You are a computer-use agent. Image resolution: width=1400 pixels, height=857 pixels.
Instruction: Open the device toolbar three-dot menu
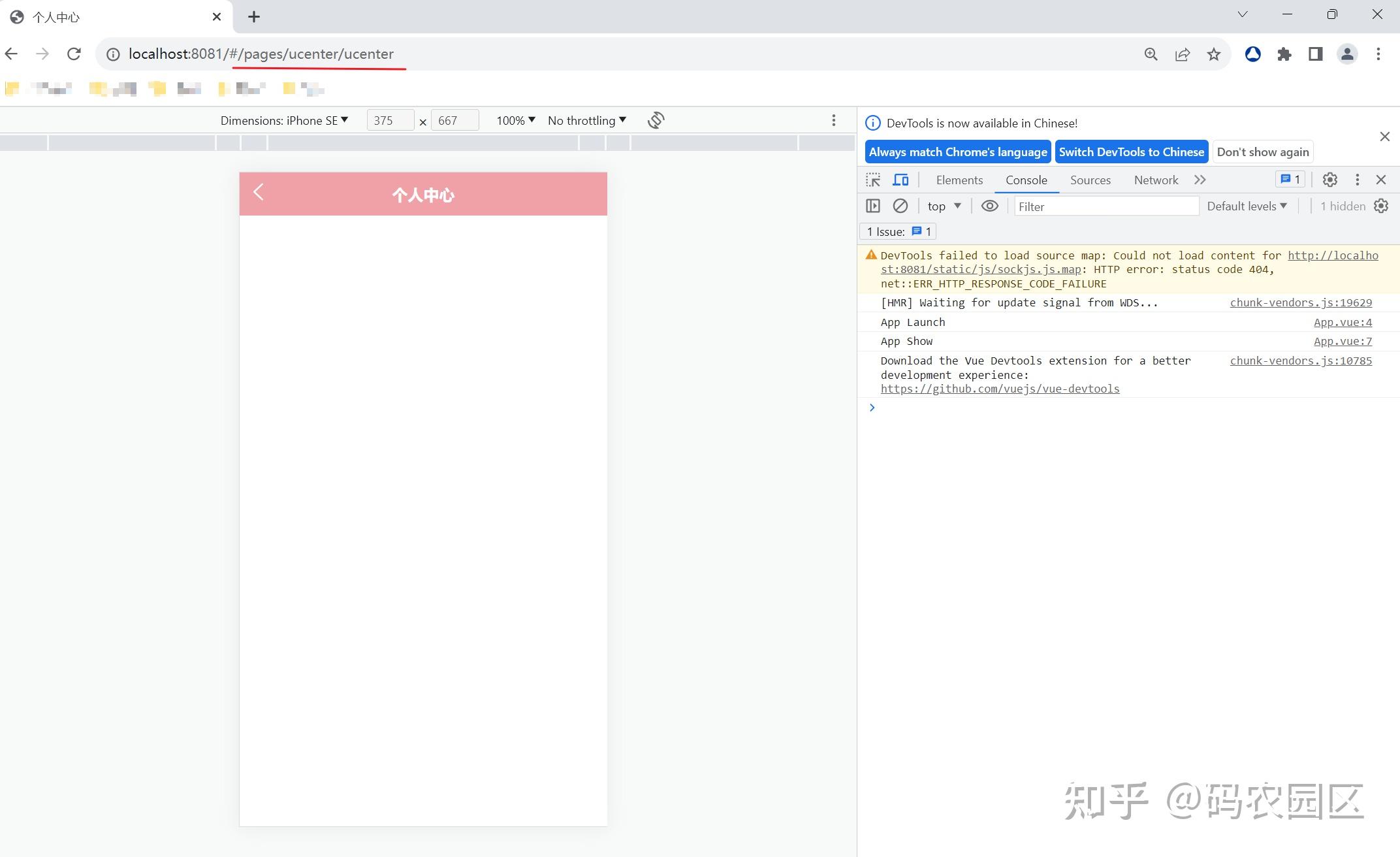pyautogui.click(x=833, y=120)
